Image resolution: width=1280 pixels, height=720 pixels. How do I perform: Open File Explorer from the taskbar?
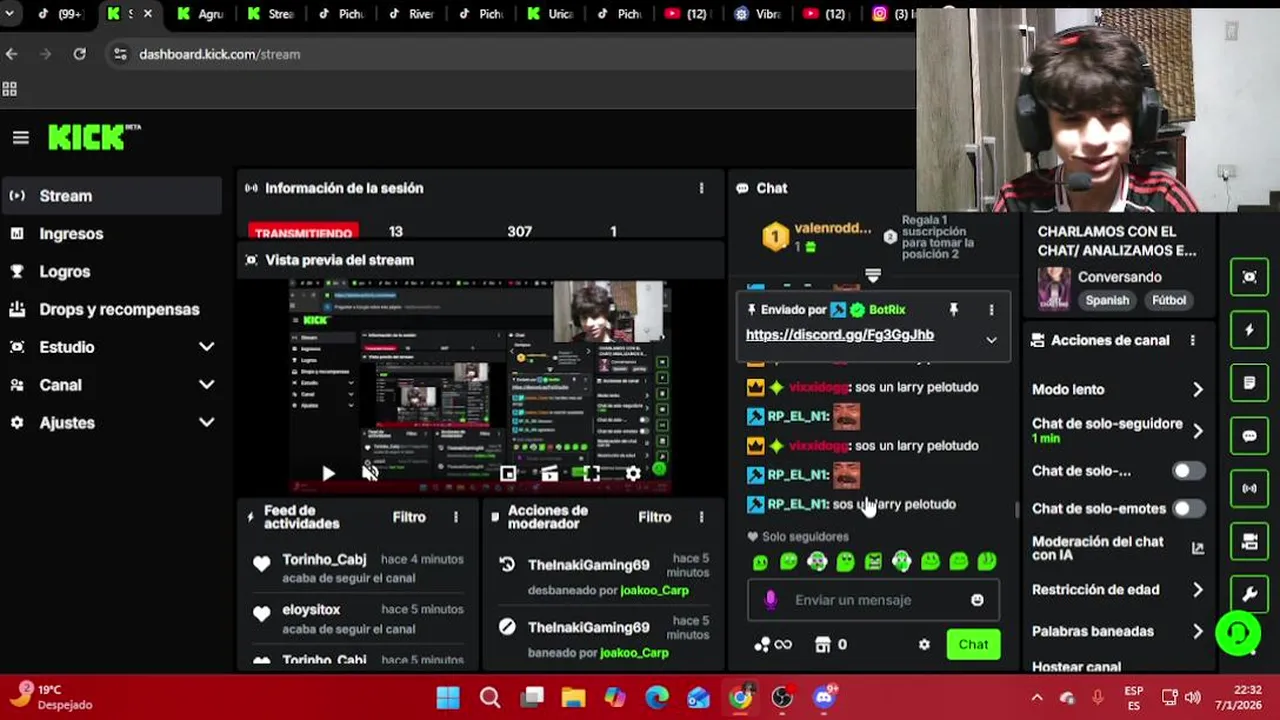[573, 697]
